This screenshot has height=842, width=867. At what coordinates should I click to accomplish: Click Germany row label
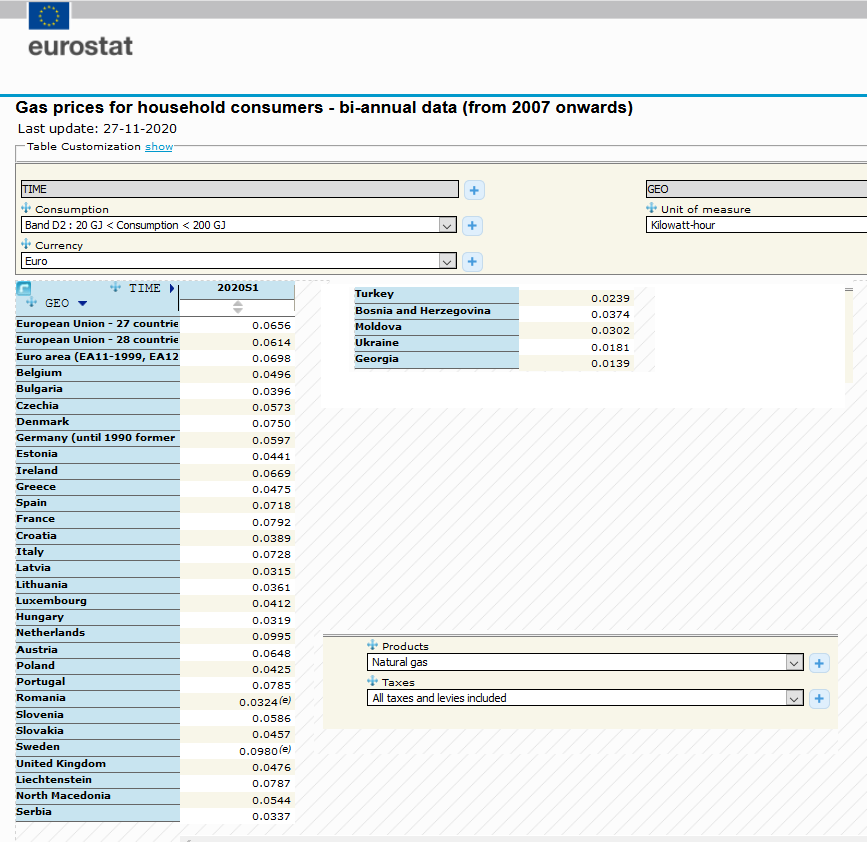click(98, 438)
